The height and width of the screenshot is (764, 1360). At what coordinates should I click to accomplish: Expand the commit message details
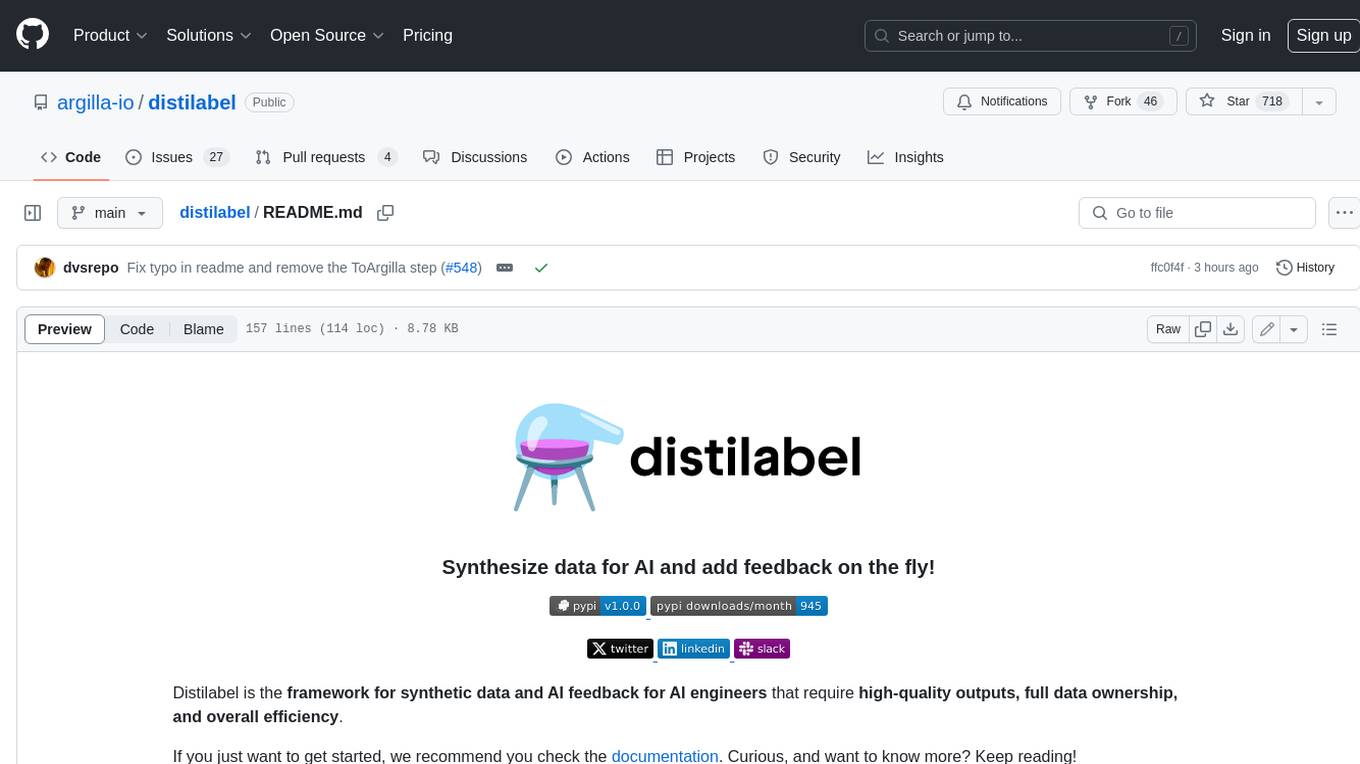[x=505, y=268]
